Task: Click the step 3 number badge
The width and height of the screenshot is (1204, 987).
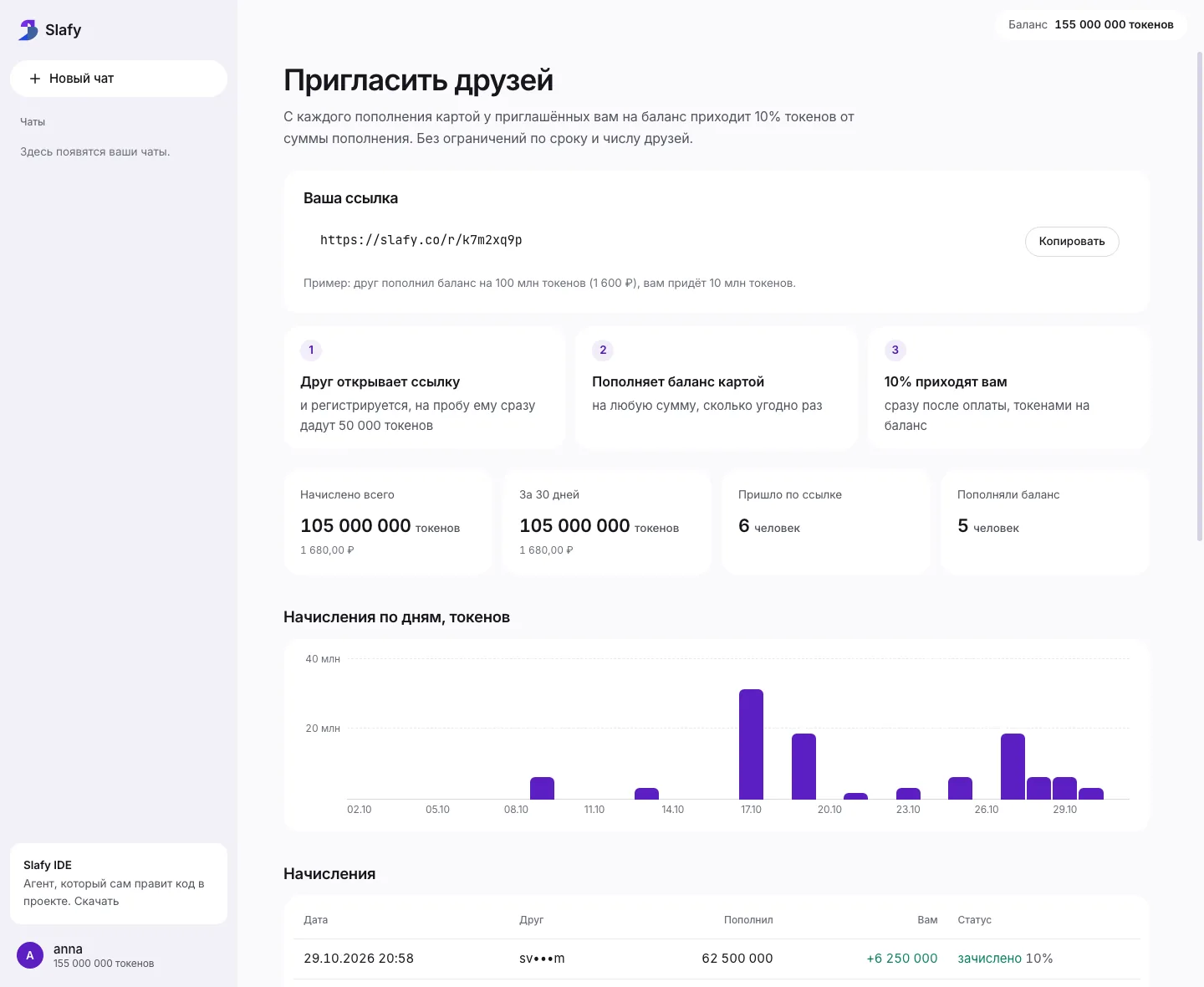Action: 895,350
